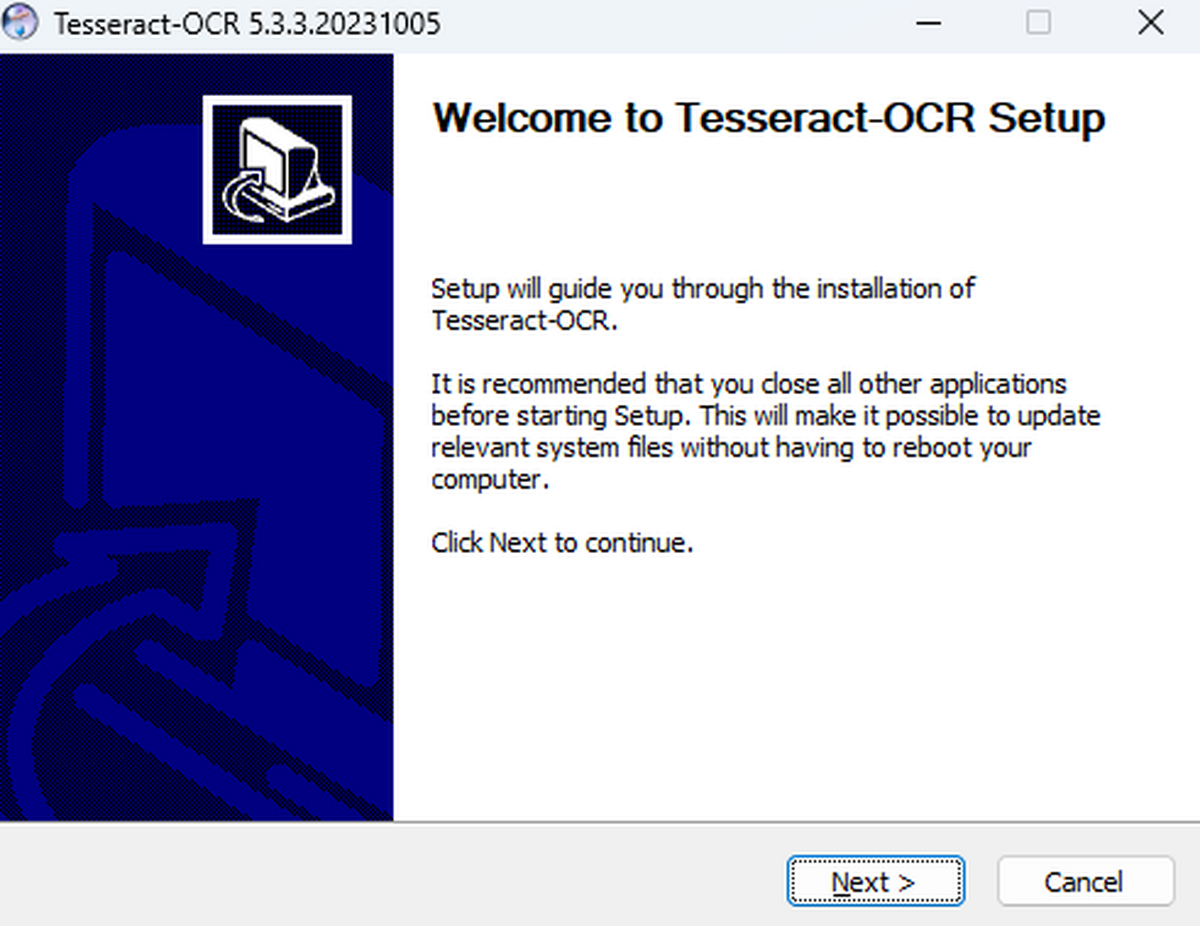
Task: Click the Tesseract-OCR installer icon in title bar
Action: click(x=22, y=23)
